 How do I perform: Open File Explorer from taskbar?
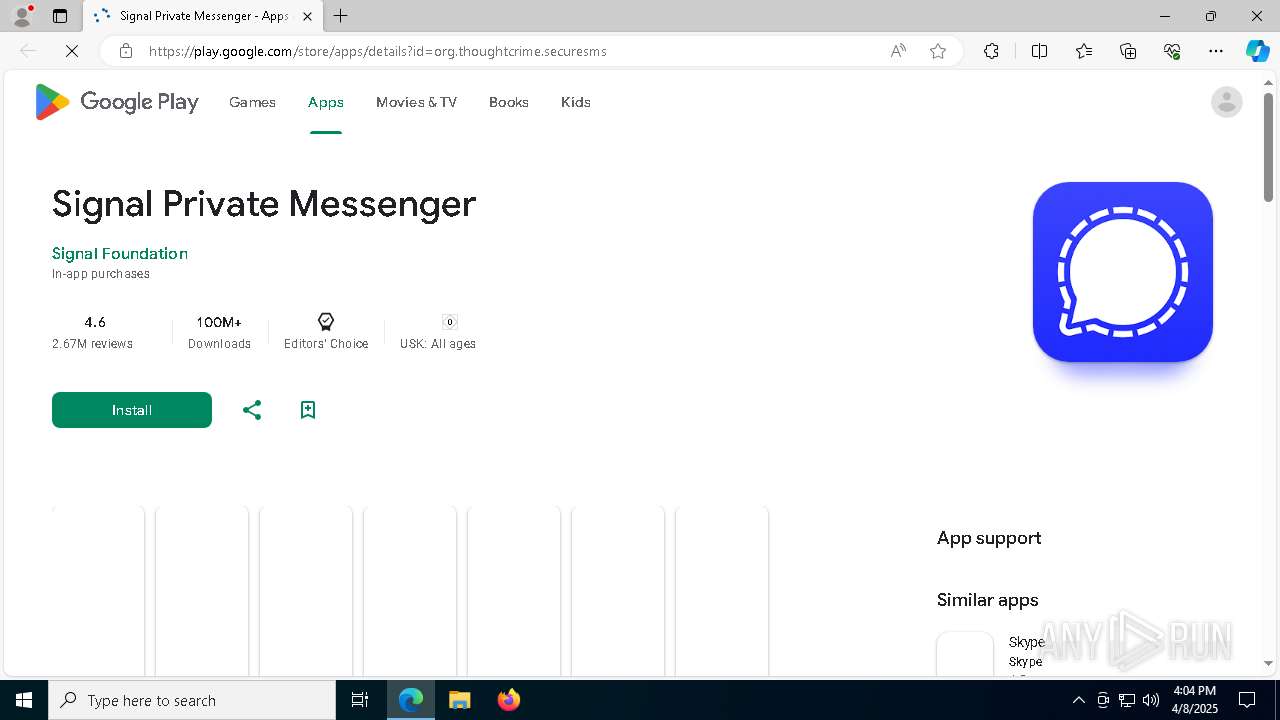click(460, 700)
